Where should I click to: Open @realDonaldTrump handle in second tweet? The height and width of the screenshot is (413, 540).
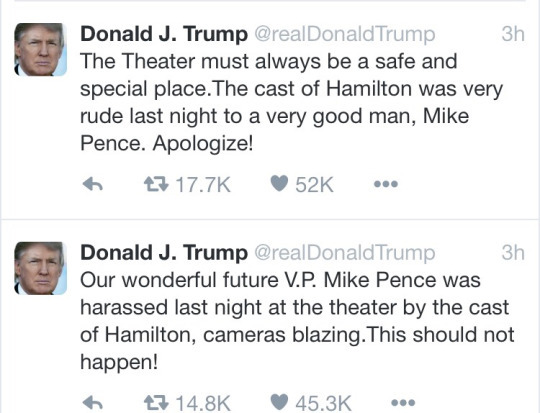point(345,253)
